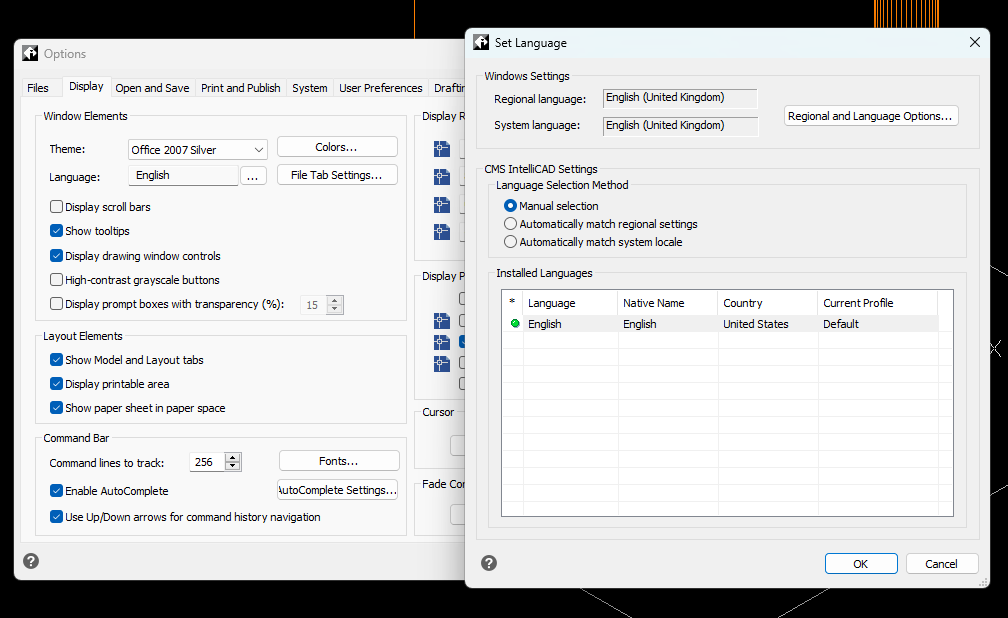Click the Set Language title bar application icon
Image resolution: width=1008 pixels, height=618 pixels.
[x=481, y=42]
